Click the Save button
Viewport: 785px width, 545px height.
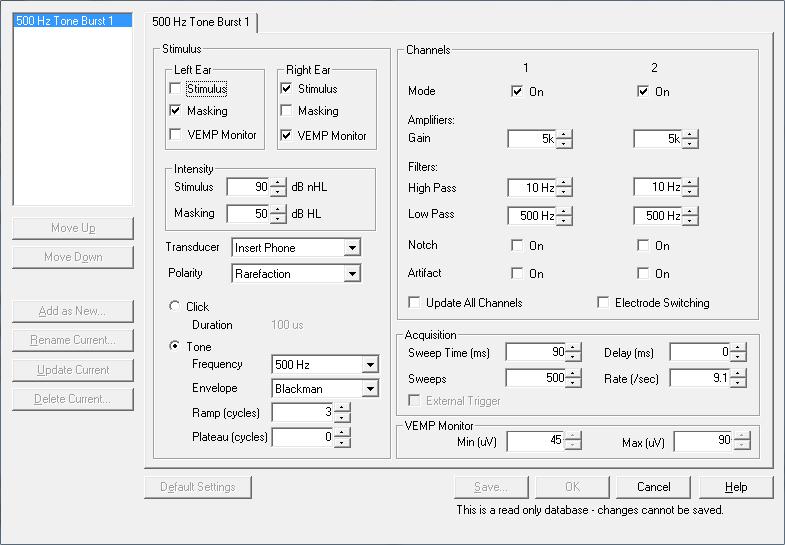[x=491, y=487]
